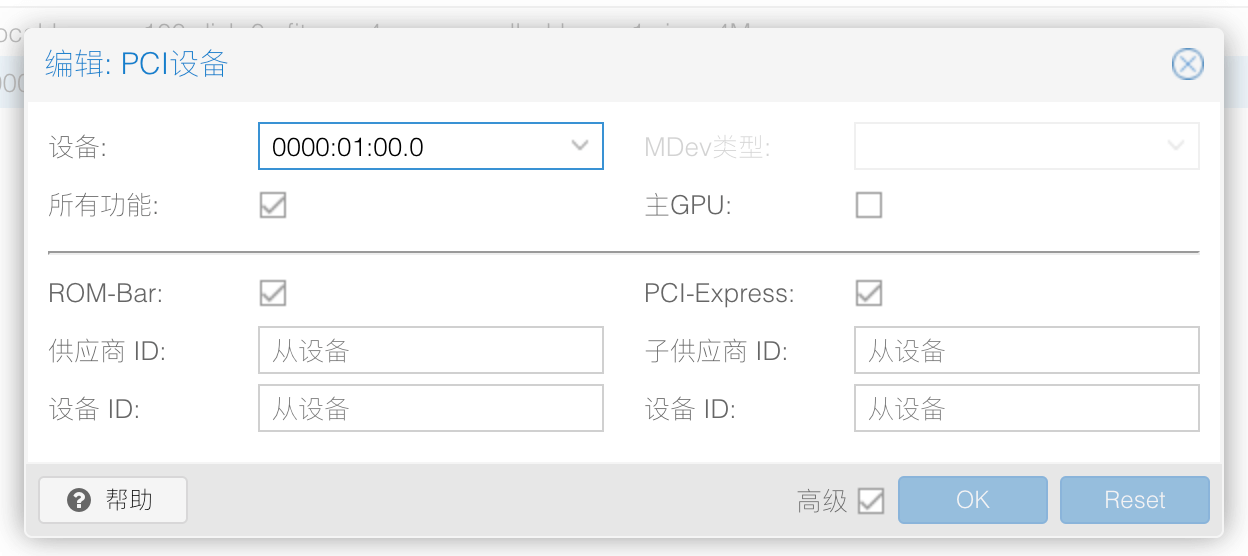Viewport: 1248px width, 556px height.
Task: Click the MDev类型 text box
Action: tap(1008, 146)
